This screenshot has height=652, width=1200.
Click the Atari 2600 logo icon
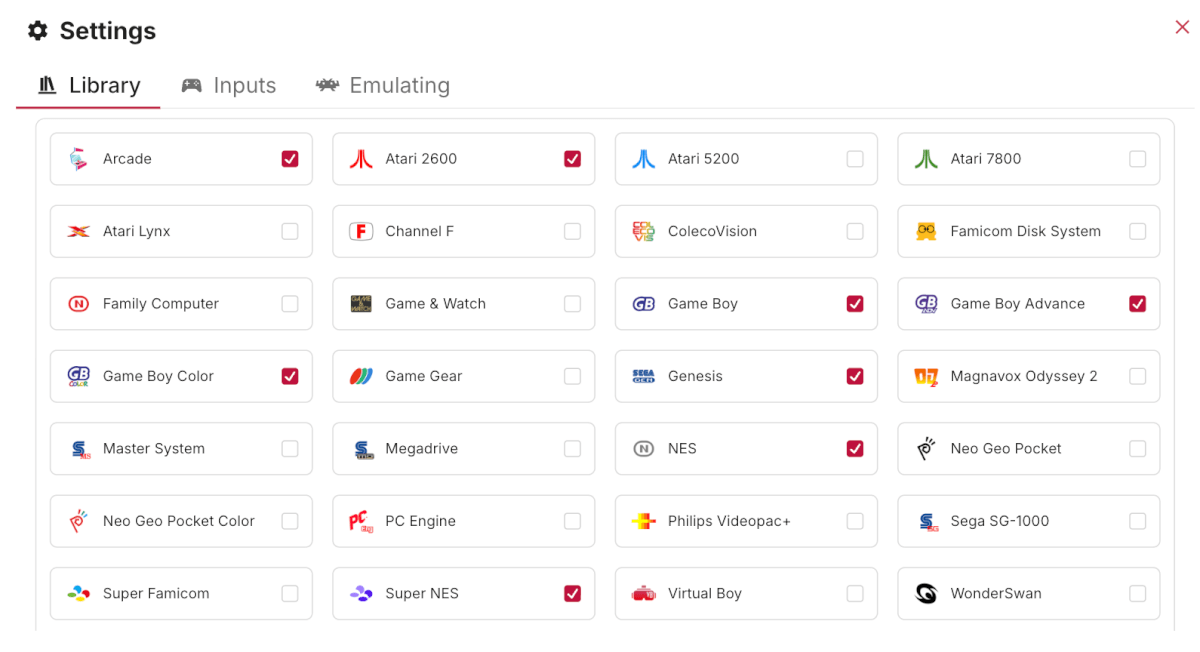coord(361,159)
